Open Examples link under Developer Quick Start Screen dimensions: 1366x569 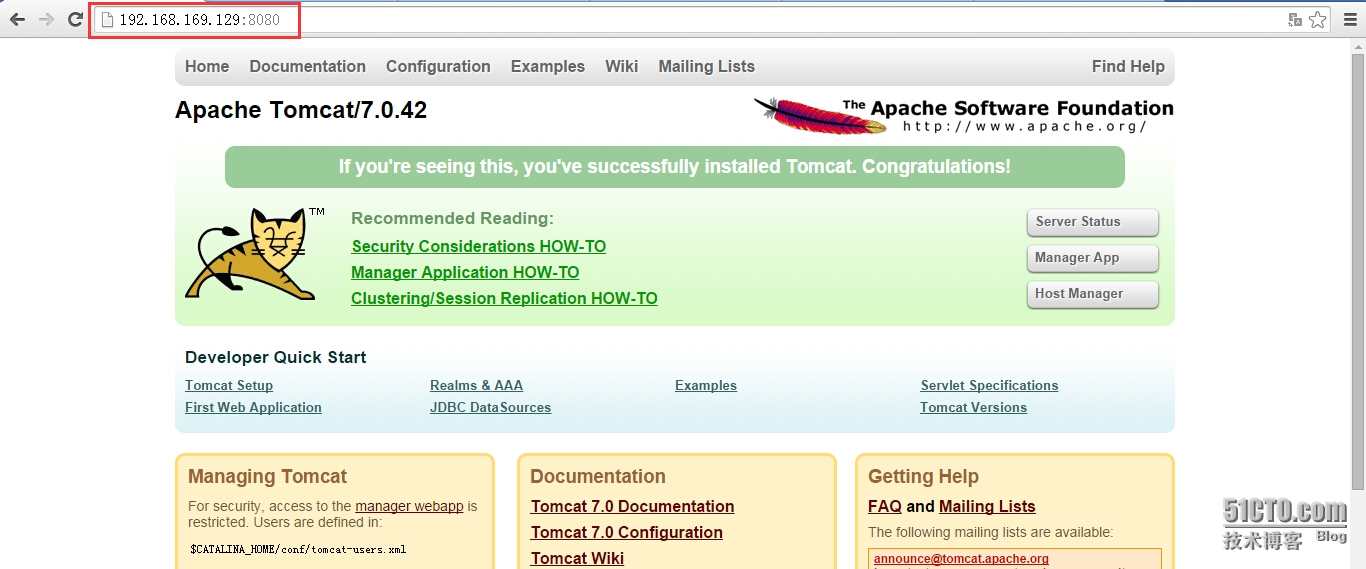(x=706, y=385)
